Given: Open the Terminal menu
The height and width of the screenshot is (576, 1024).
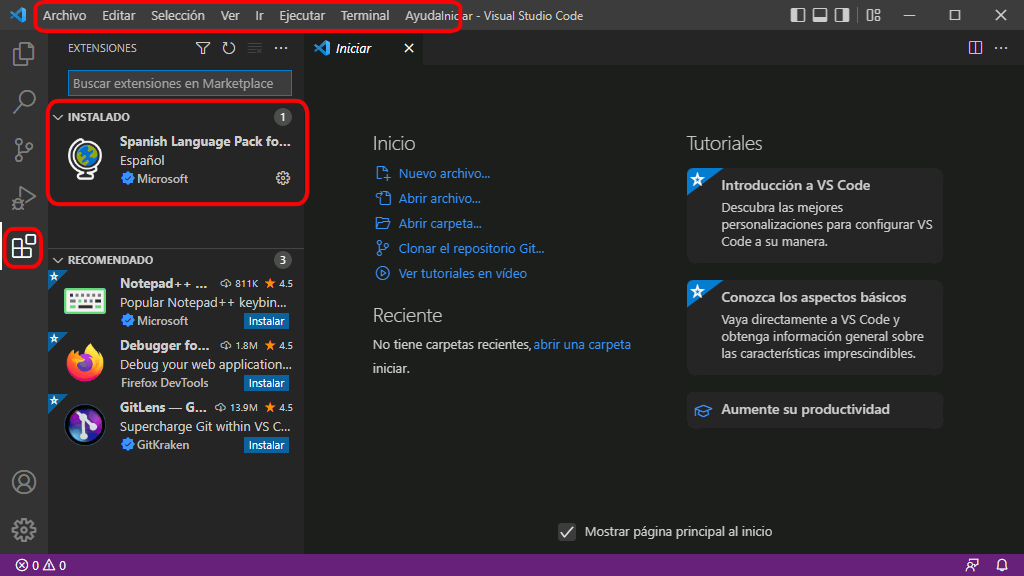Looking at the screenshot, I should click(x=364, y=16).
